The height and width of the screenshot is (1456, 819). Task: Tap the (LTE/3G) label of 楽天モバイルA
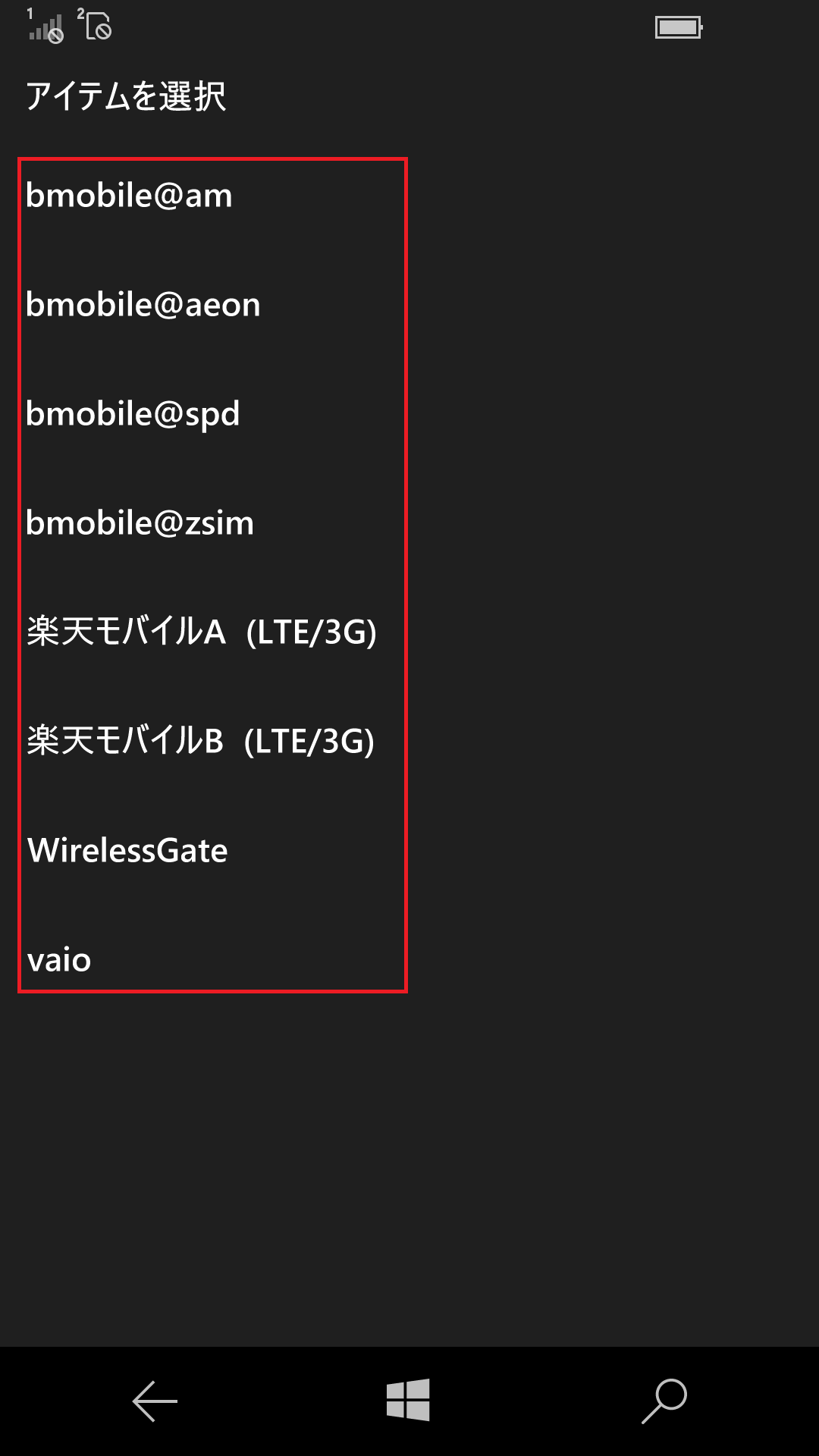point(312,632)
